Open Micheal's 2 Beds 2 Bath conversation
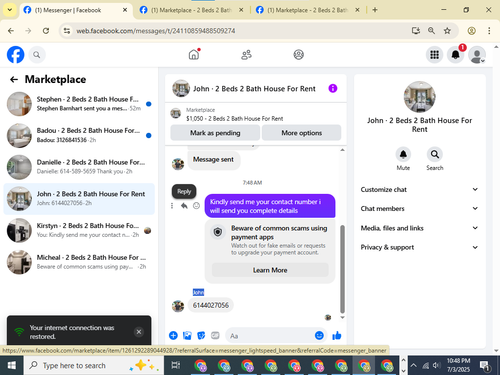Image resolution: width=500 pixels, height=375 pixels. 79,262
